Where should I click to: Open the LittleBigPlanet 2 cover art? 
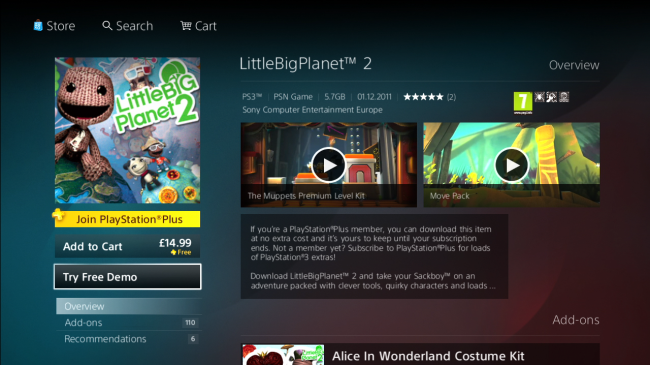(127, 130)
